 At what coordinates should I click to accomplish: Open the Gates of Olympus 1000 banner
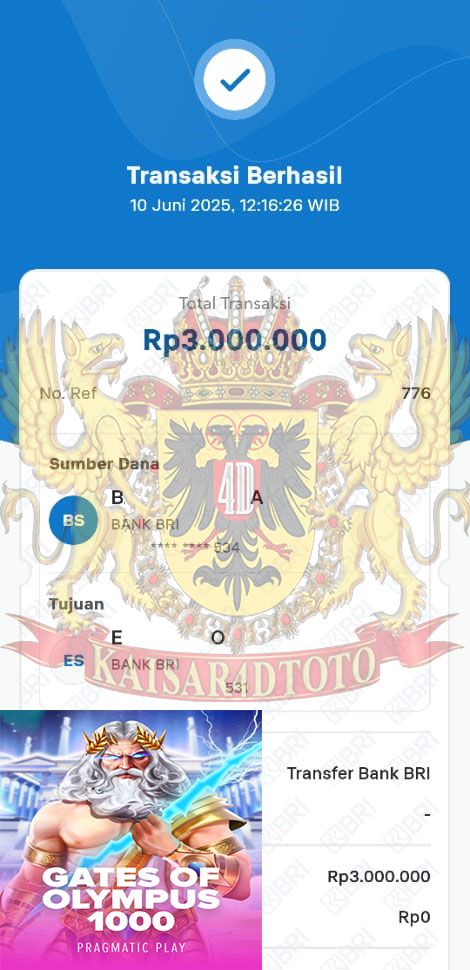point(131,840)
